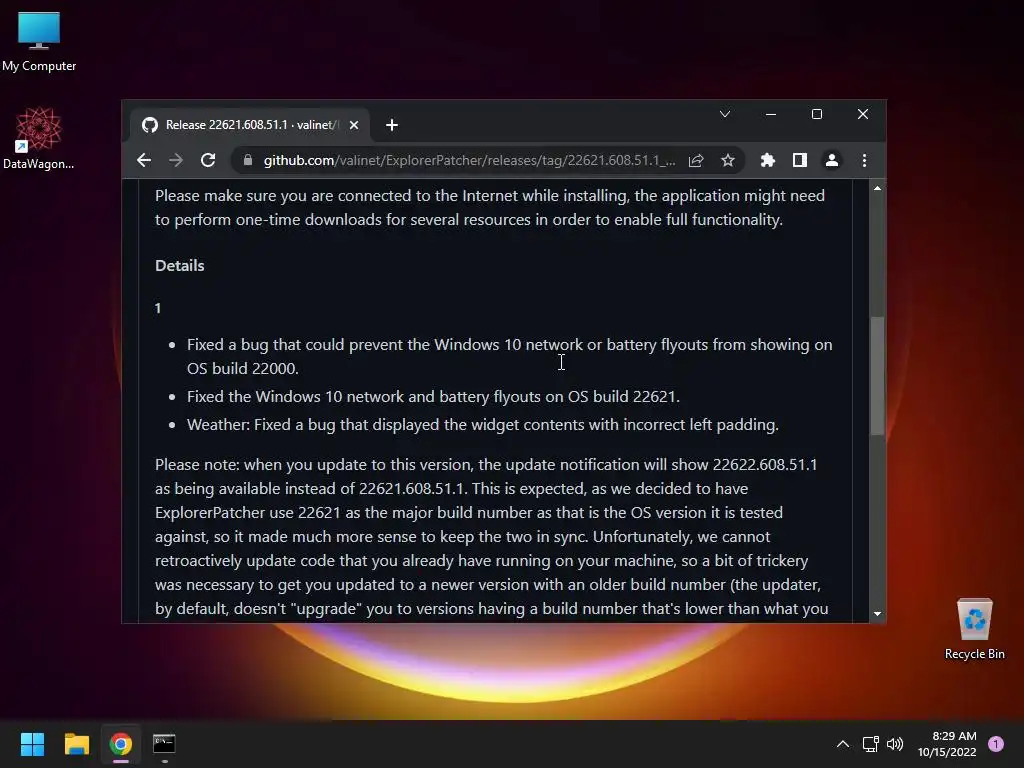The height and width of the screenshot is (768, 1024).
Task: Go back to the previous page in Chrome
Action: coord(144,160)
